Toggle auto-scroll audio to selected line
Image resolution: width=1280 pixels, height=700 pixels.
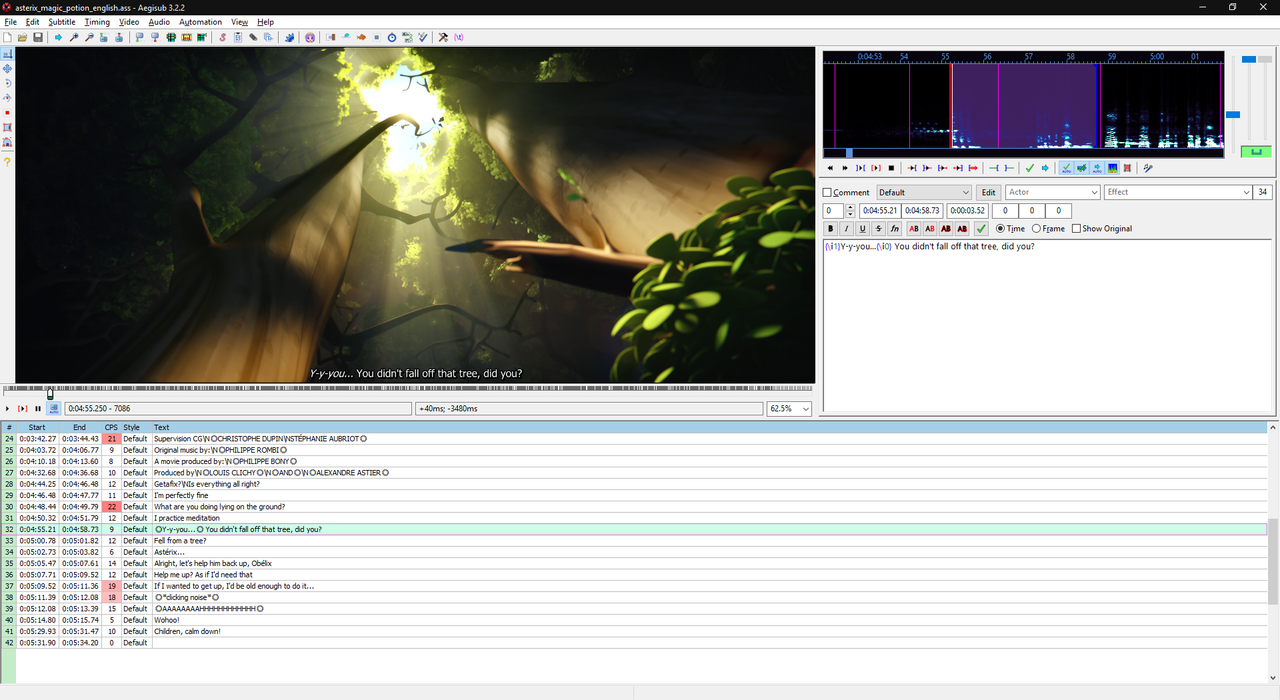pos(1097,168)
